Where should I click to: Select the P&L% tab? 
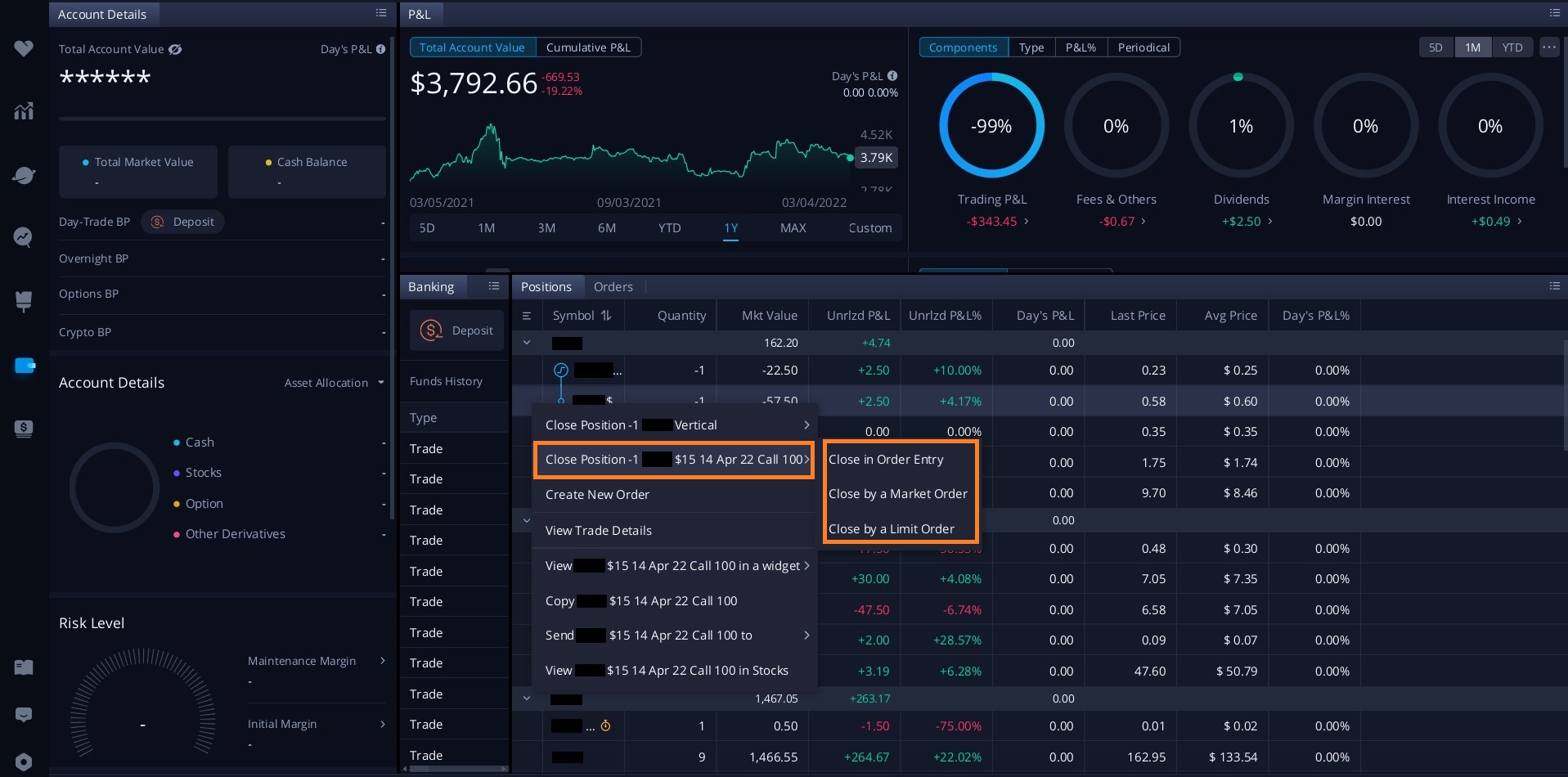coord(1081,47)
